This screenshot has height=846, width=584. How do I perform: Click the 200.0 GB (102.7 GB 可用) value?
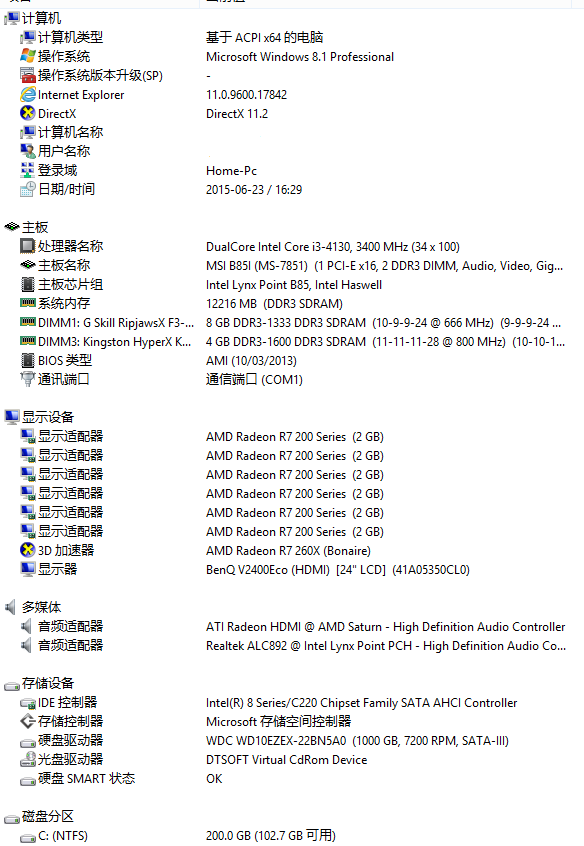point(271,835)
